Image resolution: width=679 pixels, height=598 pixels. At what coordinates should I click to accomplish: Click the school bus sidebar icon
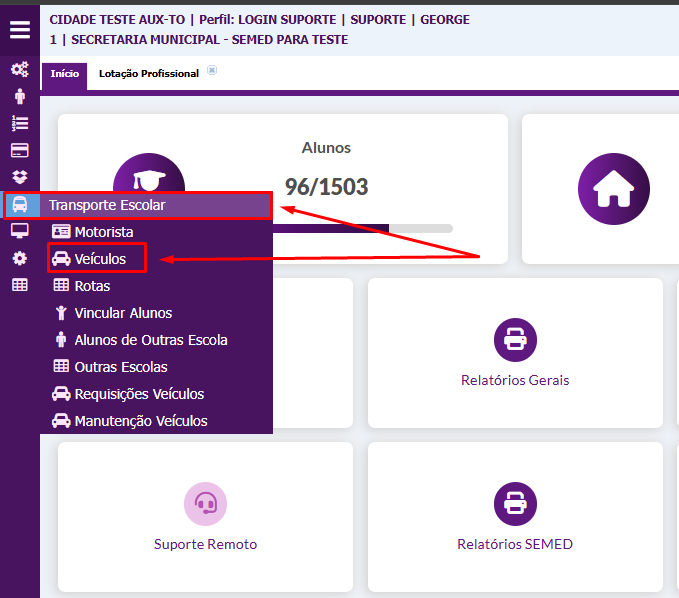(20, 205)
